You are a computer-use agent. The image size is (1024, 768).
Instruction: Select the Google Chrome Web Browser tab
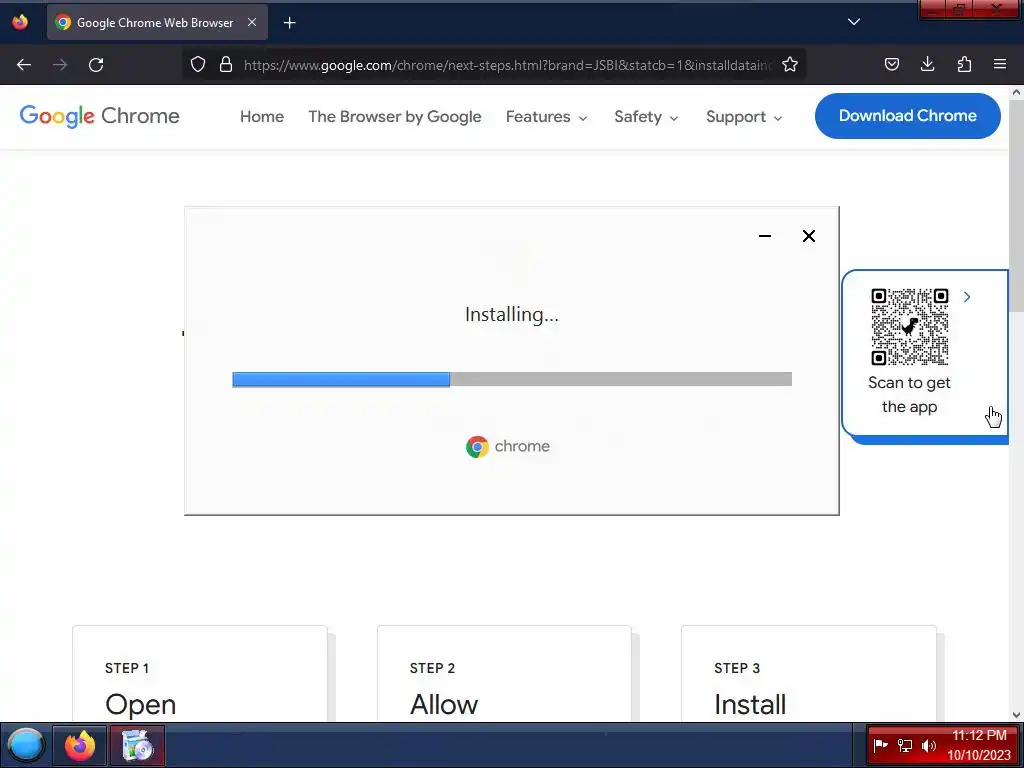[x=157, y=22]
